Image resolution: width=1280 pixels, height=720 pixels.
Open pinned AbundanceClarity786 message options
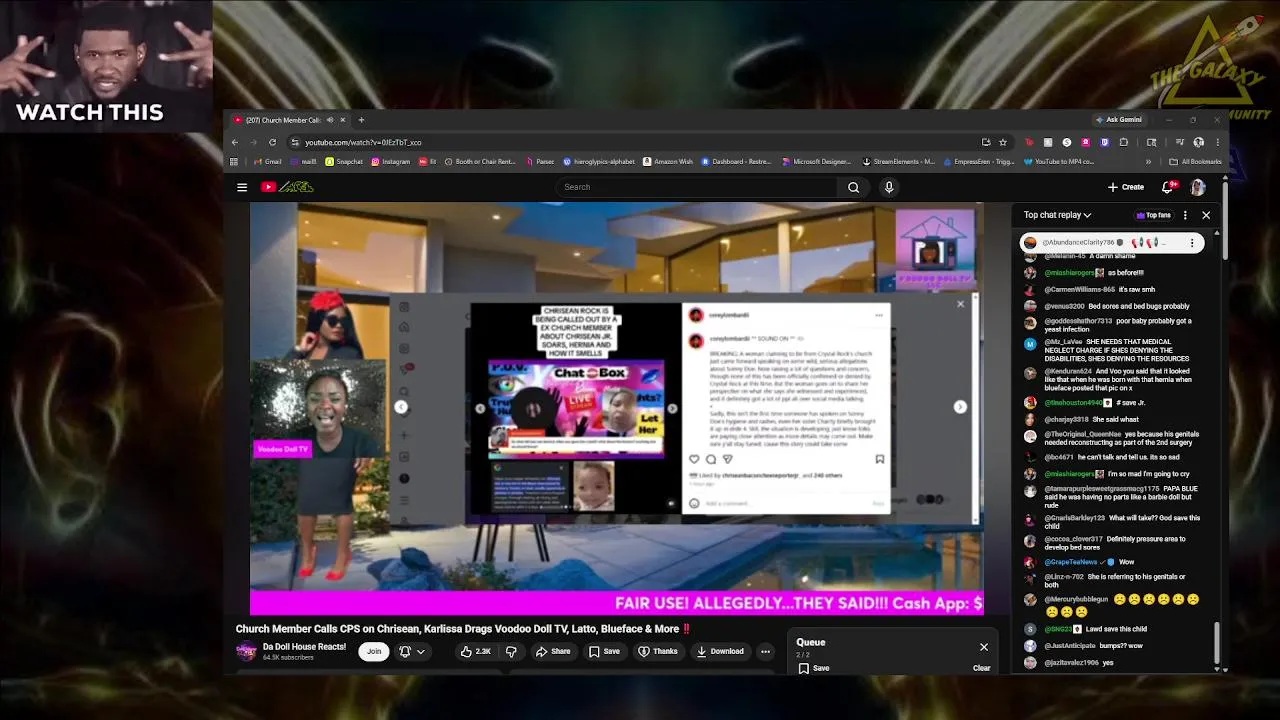click(x=1191, y=243)
